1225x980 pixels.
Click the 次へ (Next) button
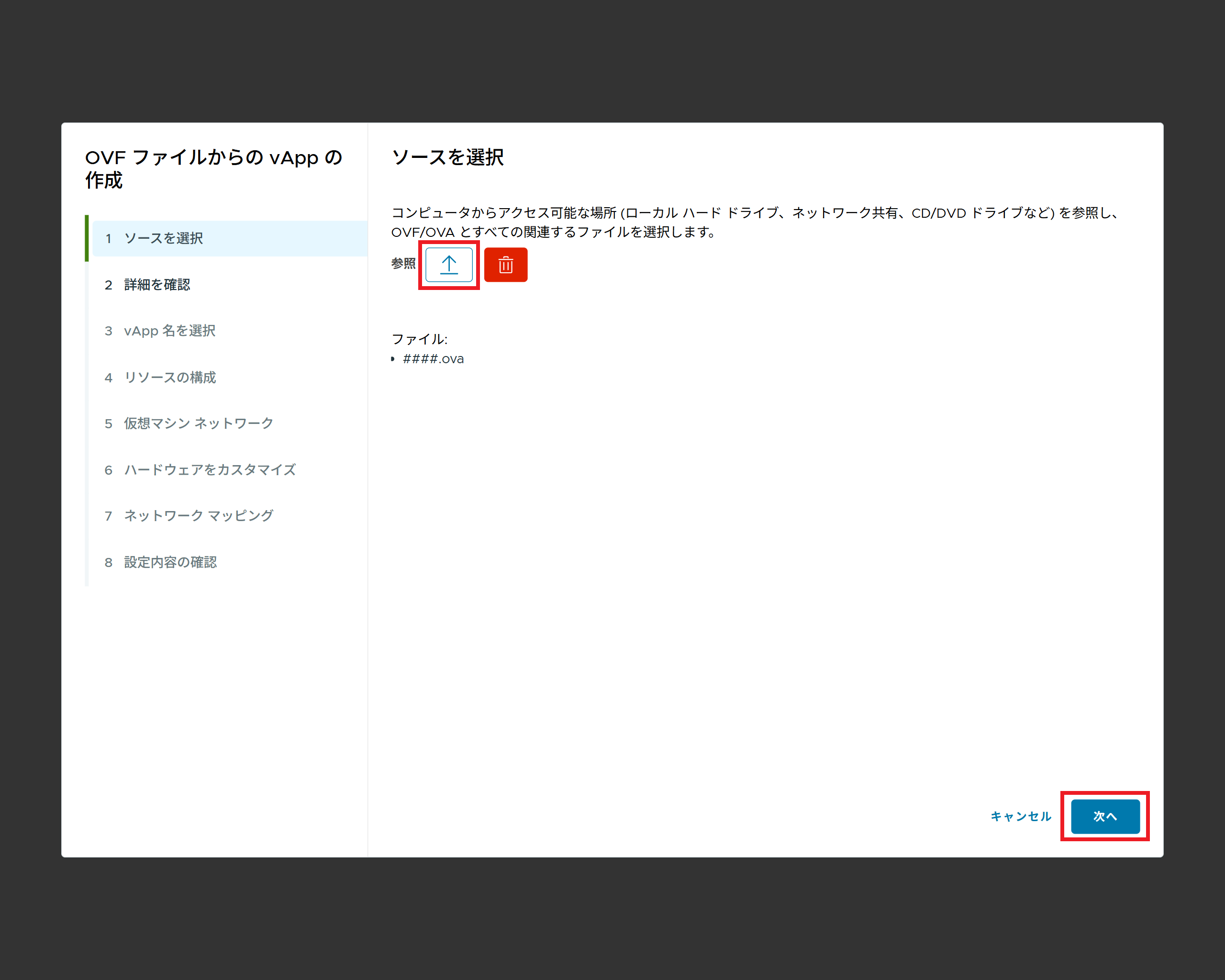[x=1104, y=816]
